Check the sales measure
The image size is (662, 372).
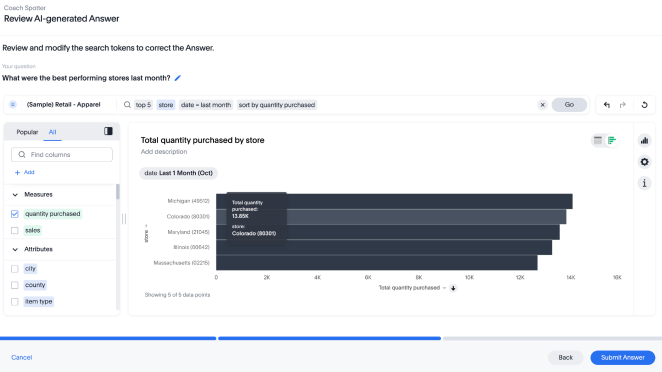pyautogui.click(x=15, y=231)
